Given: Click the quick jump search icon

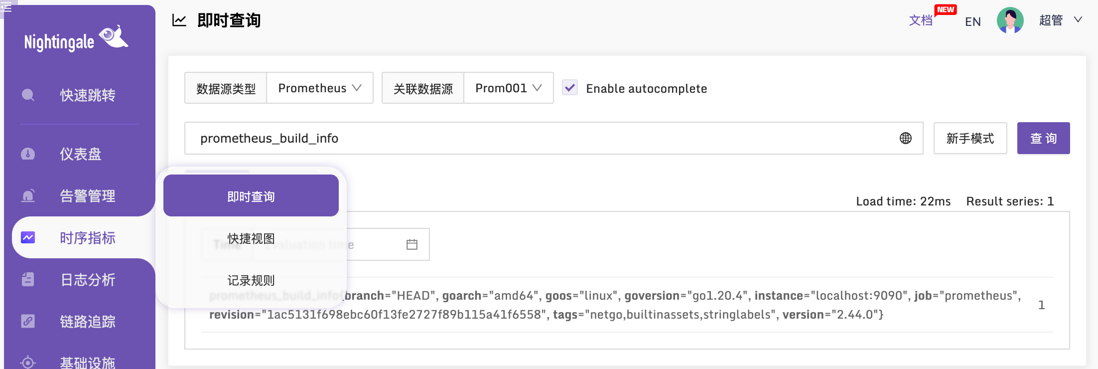Looking at the screenshot, I should pos(28,95).
